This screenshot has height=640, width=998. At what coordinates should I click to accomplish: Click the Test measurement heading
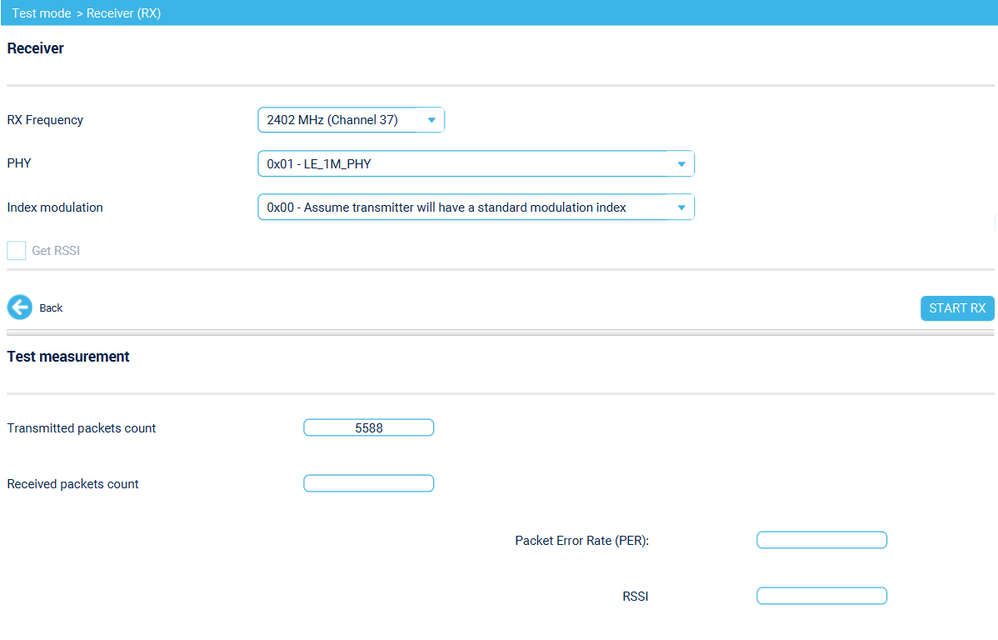click(x=68, y=357)
